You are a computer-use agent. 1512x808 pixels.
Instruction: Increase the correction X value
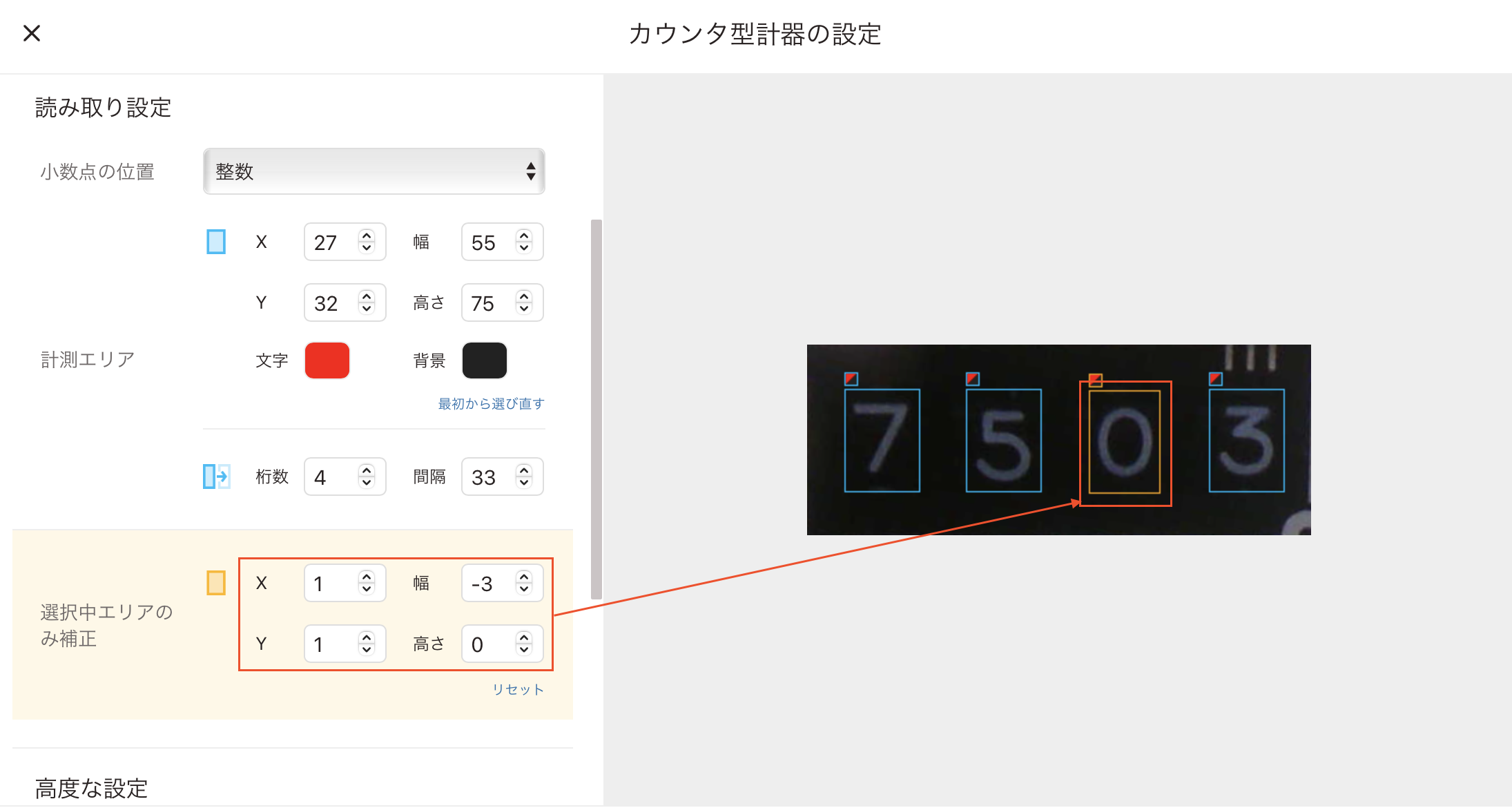pyautogui.click(x=367, y=577)
